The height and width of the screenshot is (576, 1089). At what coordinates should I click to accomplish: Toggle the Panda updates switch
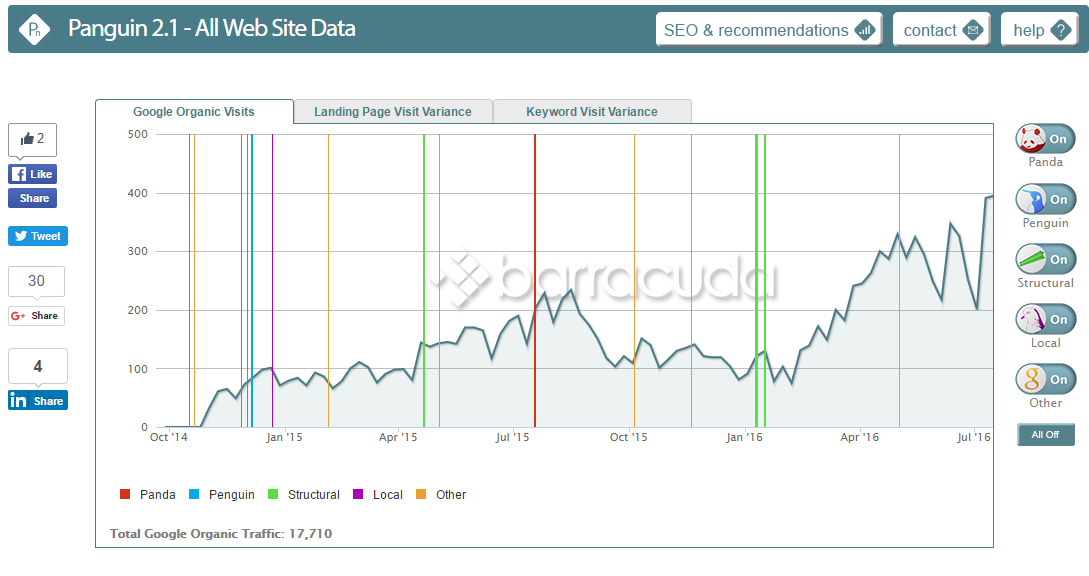[1045, 139]
